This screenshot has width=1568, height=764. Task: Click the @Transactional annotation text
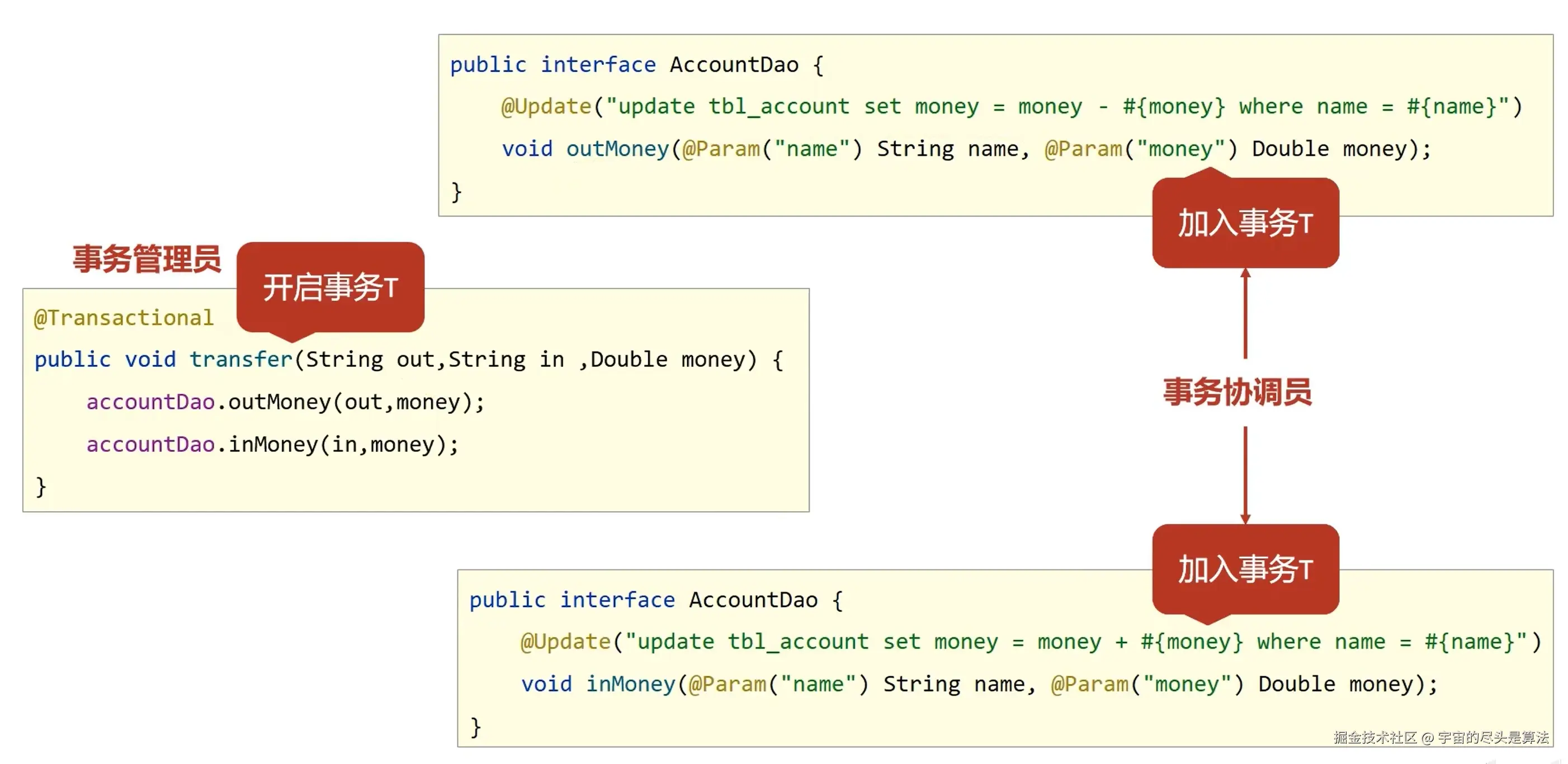click(124, 318)
